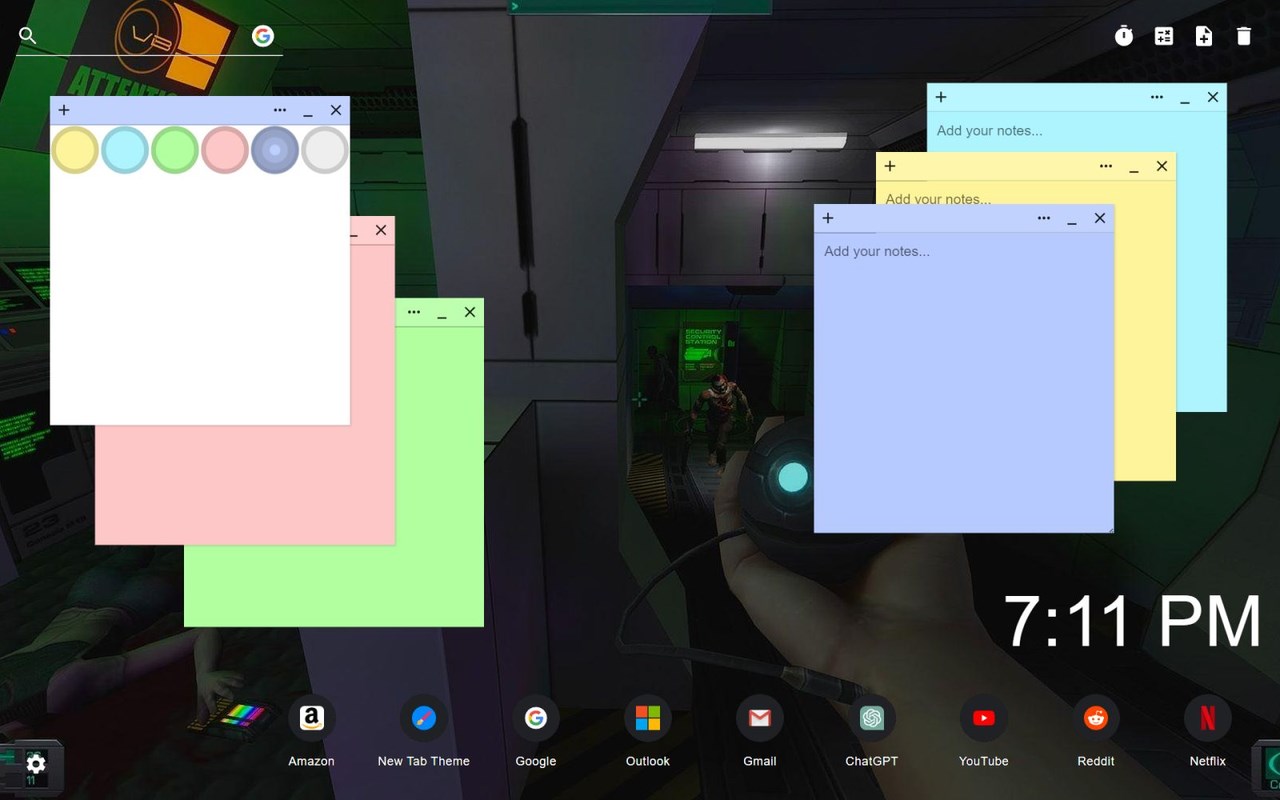Minimize the note showing color swatches
Viewport: 1280px width, 800px height.
(308, 112)
